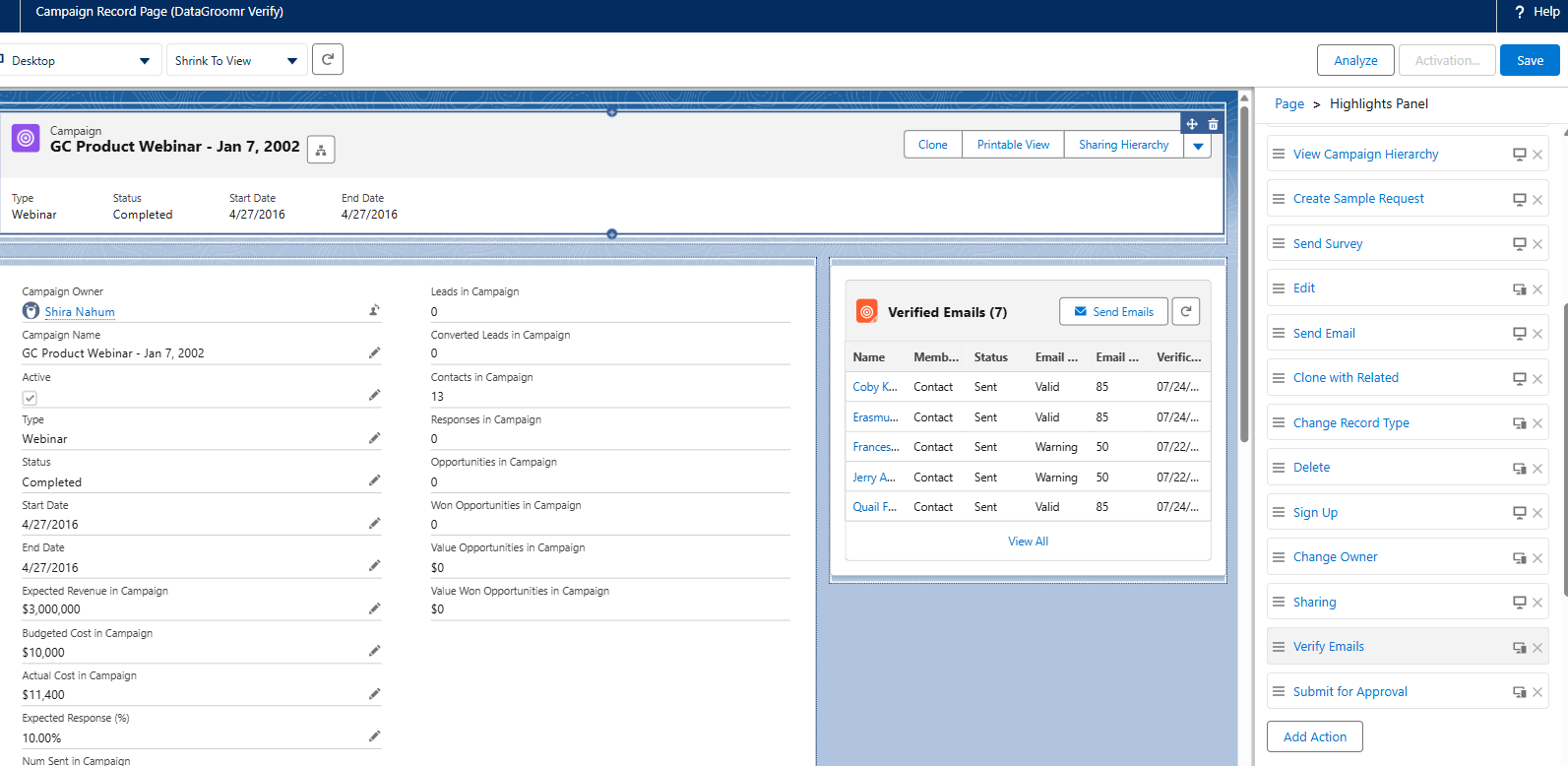The height and width of the screenshot is (766, 1568).
Task: Click the Contacts in Campaign value 13
Action: (437, 397)
